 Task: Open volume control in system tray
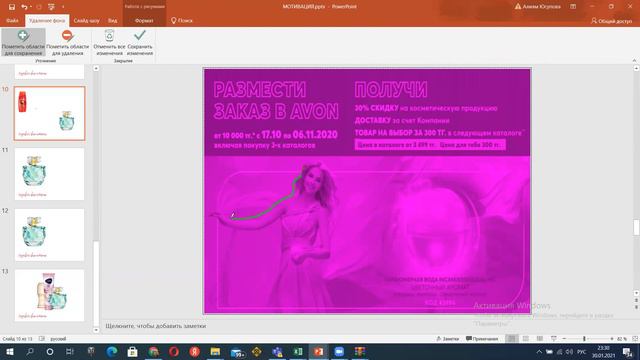[569, 351]
